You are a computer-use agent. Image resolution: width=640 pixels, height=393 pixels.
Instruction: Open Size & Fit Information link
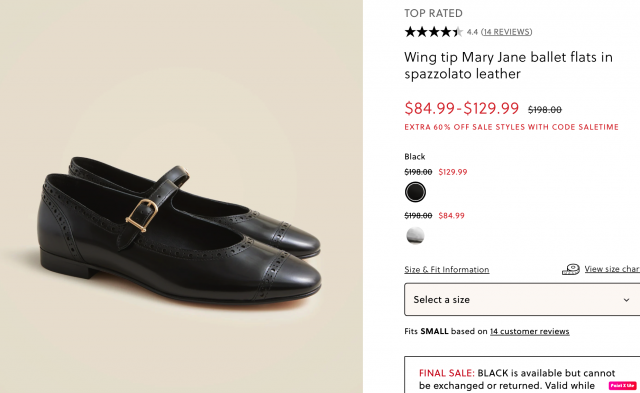point(447,270)
